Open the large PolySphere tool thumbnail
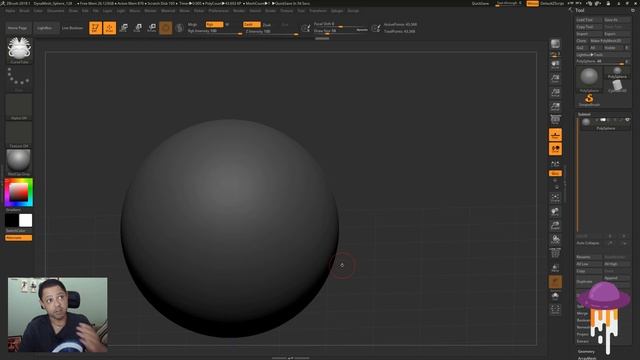 point(589,80)
